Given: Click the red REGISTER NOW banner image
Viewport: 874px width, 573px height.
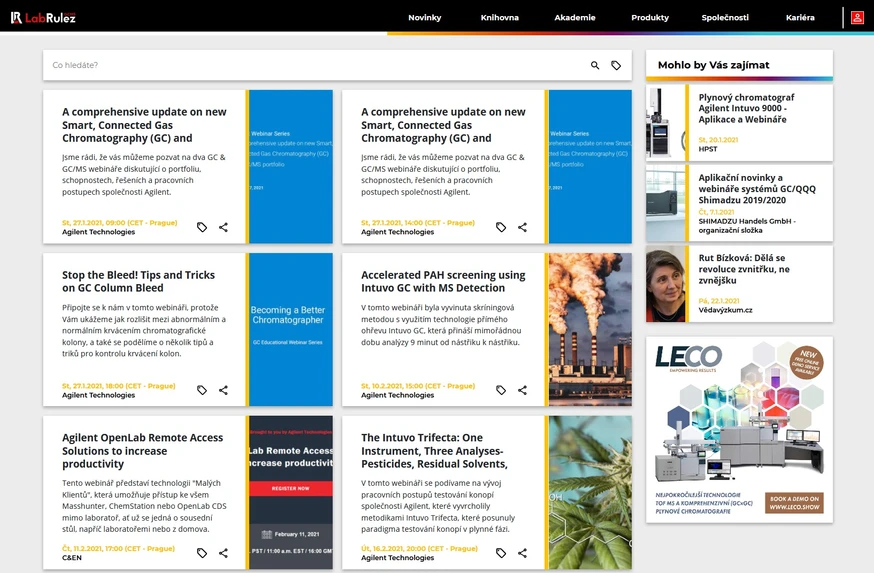Looking at the screenshot, I should pyautogui.click(x=291, y=488).
